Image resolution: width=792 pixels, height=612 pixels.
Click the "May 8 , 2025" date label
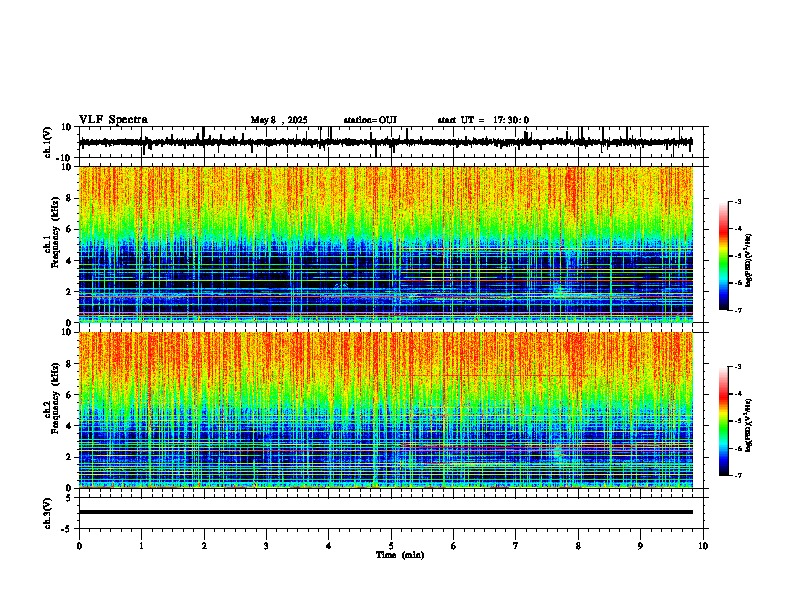coord(279,120)
